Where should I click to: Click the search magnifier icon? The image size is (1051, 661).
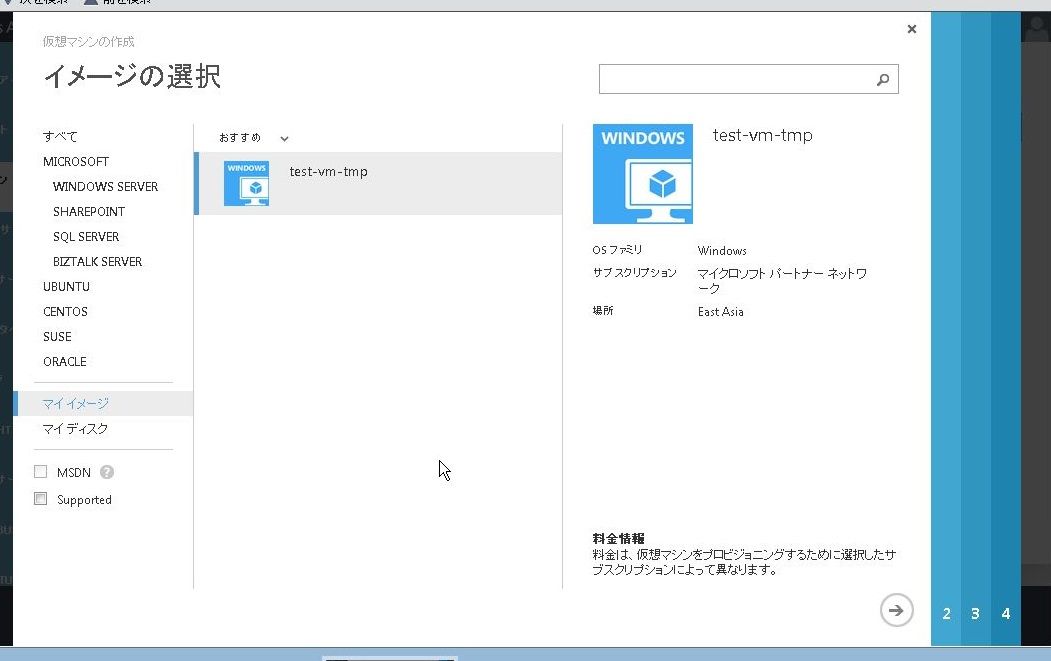[883, 80]
